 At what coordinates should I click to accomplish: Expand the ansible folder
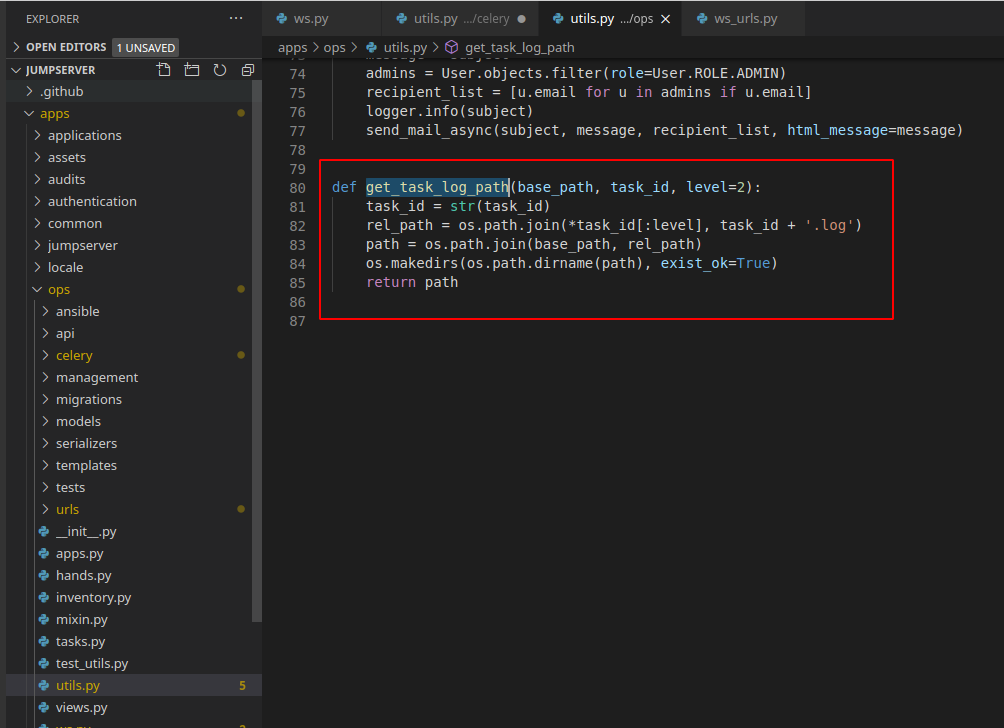tap(45, 311)
